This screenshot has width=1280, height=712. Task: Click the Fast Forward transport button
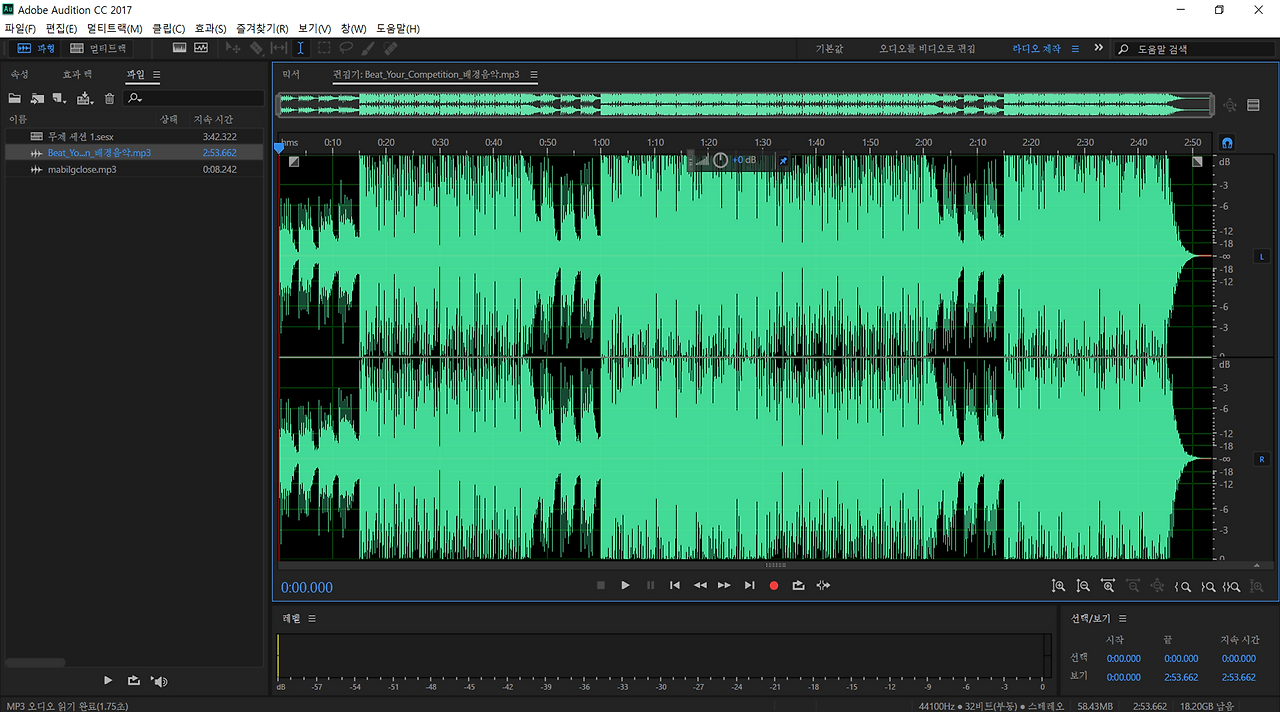724,585
